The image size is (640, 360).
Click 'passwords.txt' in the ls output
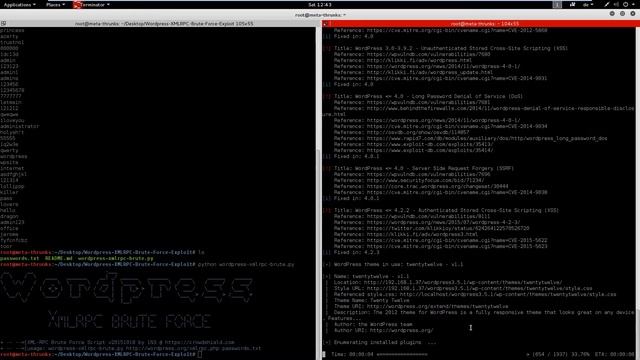[20, 258]
